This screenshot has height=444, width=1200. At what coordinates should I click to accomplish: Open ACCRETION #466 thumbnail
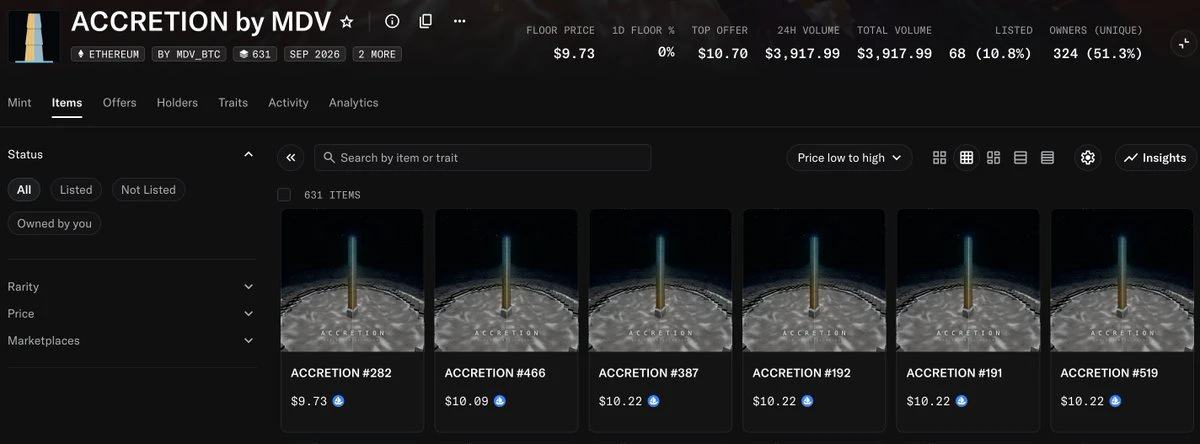coord(506,280)
